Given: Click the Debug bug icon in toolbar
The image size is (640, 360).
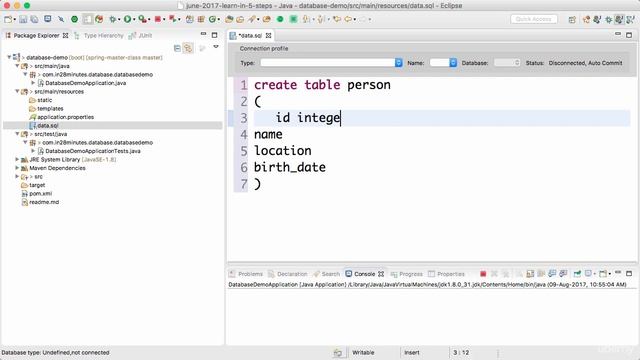Looking at the screenshot, I should tap(113, 19).
